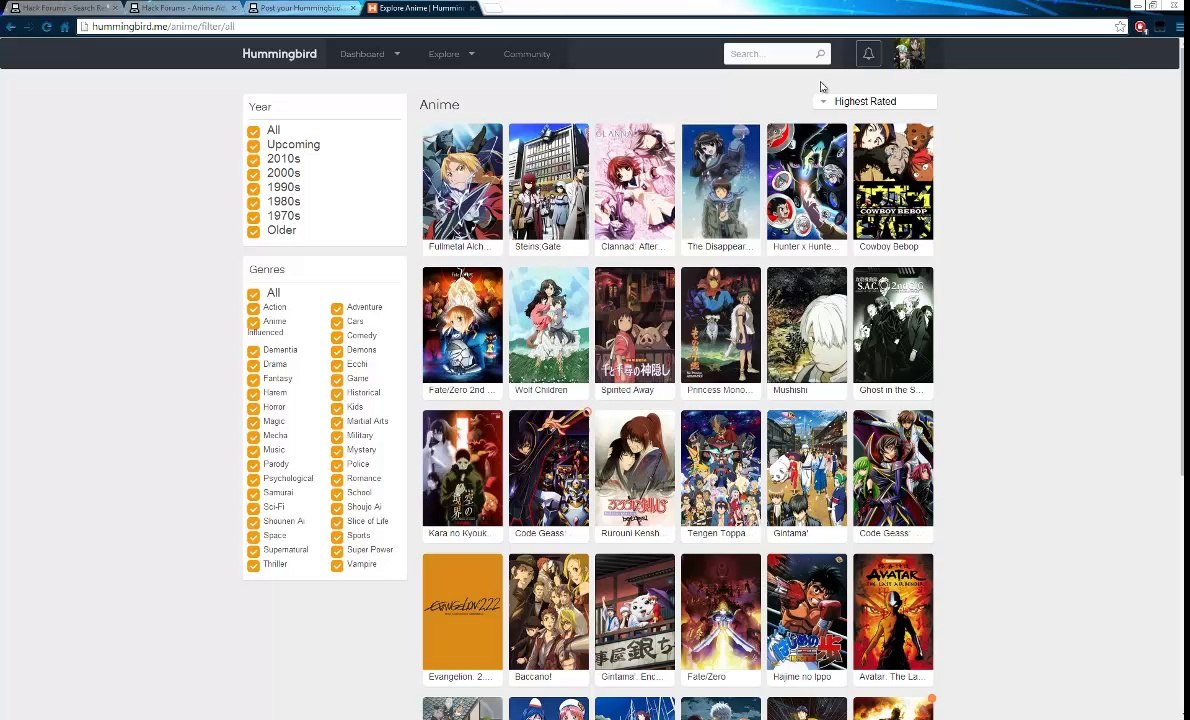
Task: Toggle the 1990s year filter
Action: coord(253,189)
